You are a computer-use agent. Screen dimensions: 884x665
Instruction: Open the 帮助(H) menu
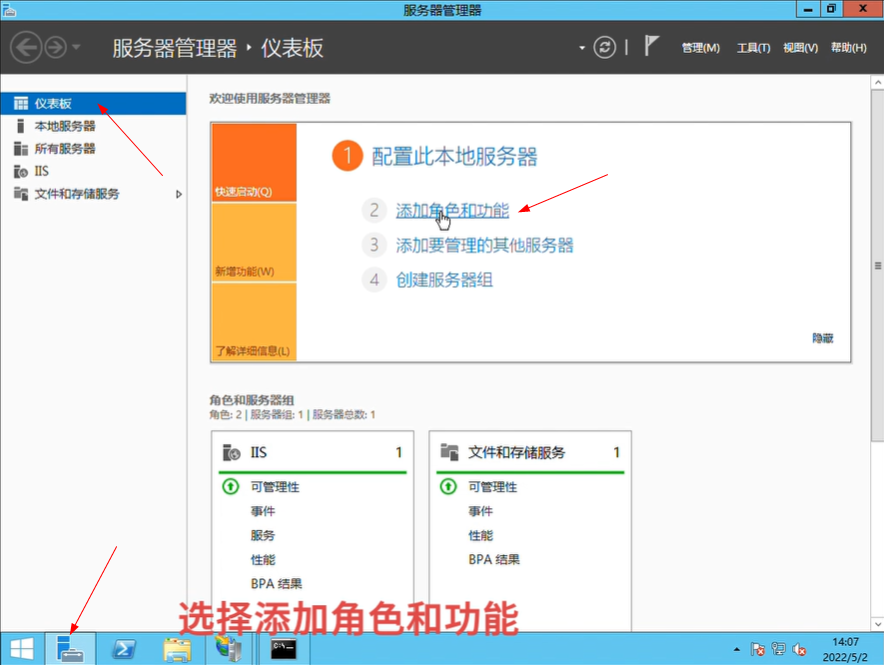(x=848, y=48)
